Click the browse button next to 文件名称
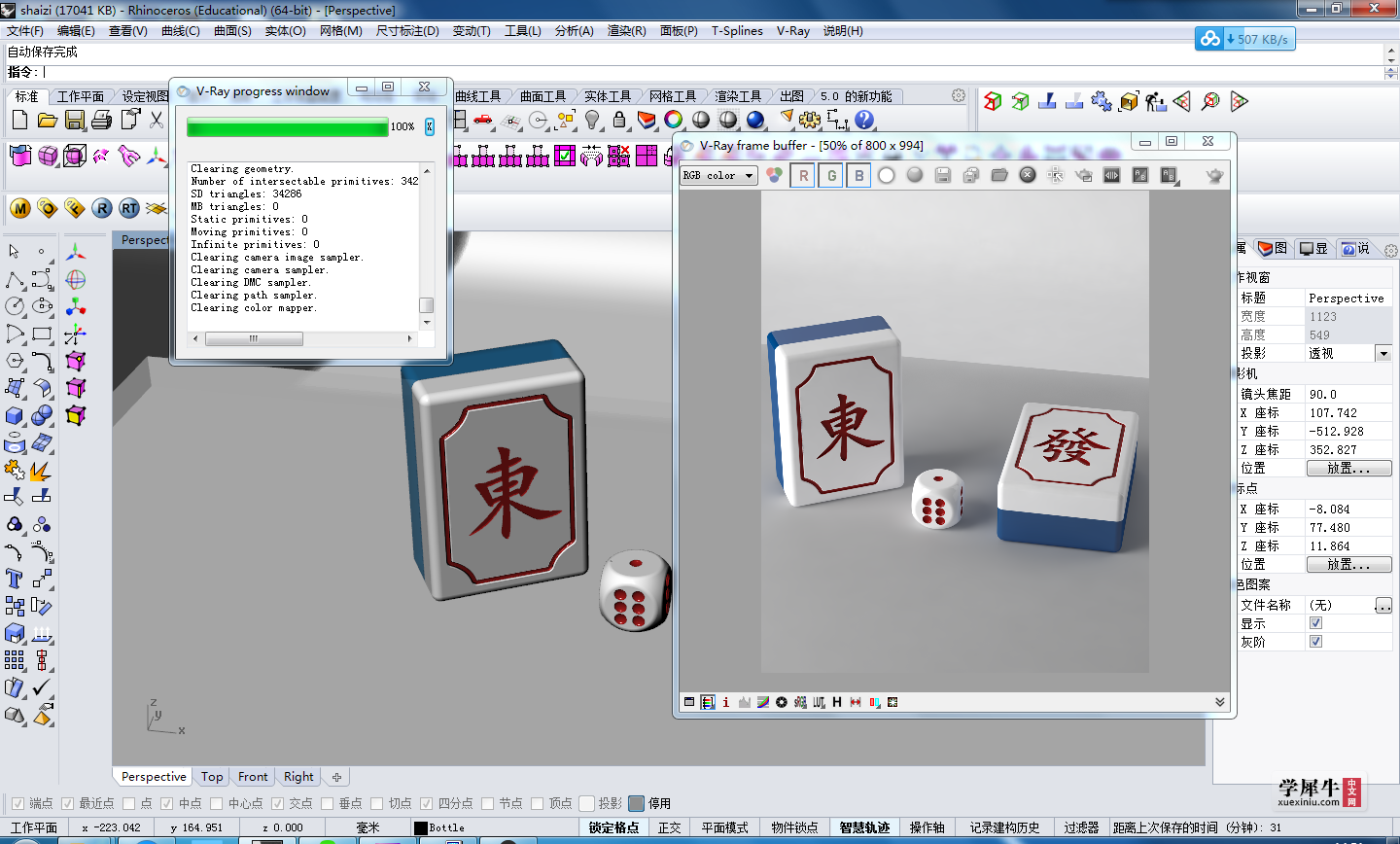 pos(1383,605)
